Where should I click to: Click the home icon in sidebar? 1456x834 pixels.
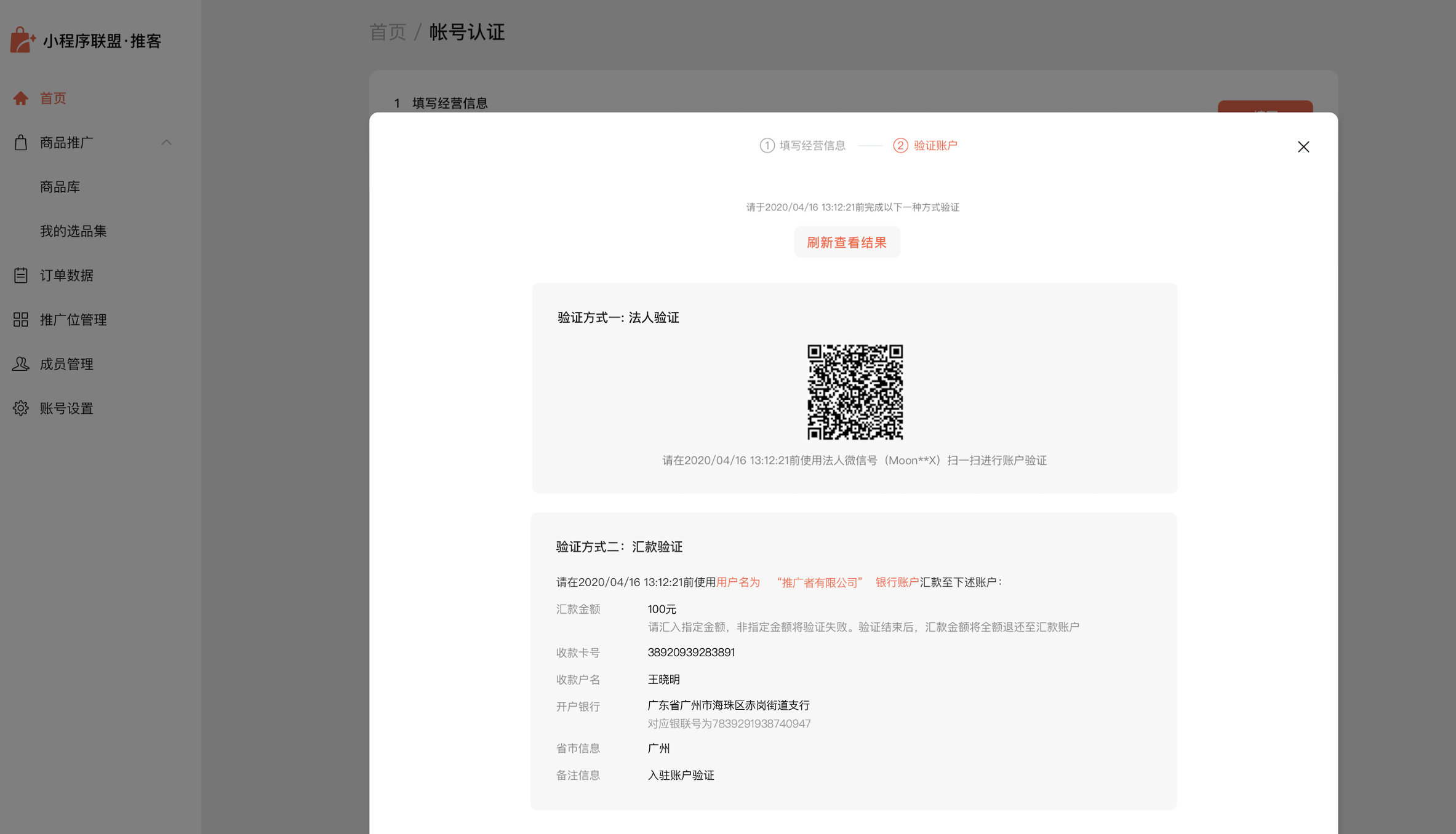pyautogui.click(x=21, y=98)
